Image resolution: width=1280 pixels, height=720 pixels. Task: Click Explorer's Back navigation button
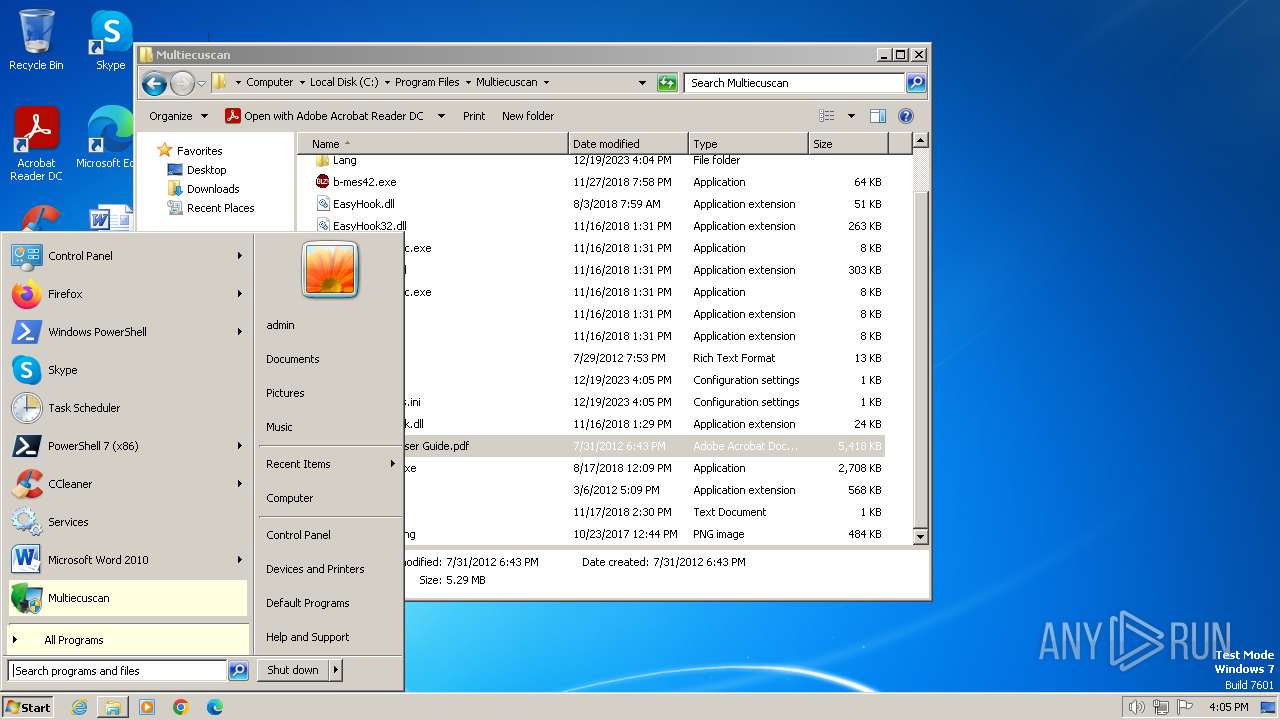point(154,83)
